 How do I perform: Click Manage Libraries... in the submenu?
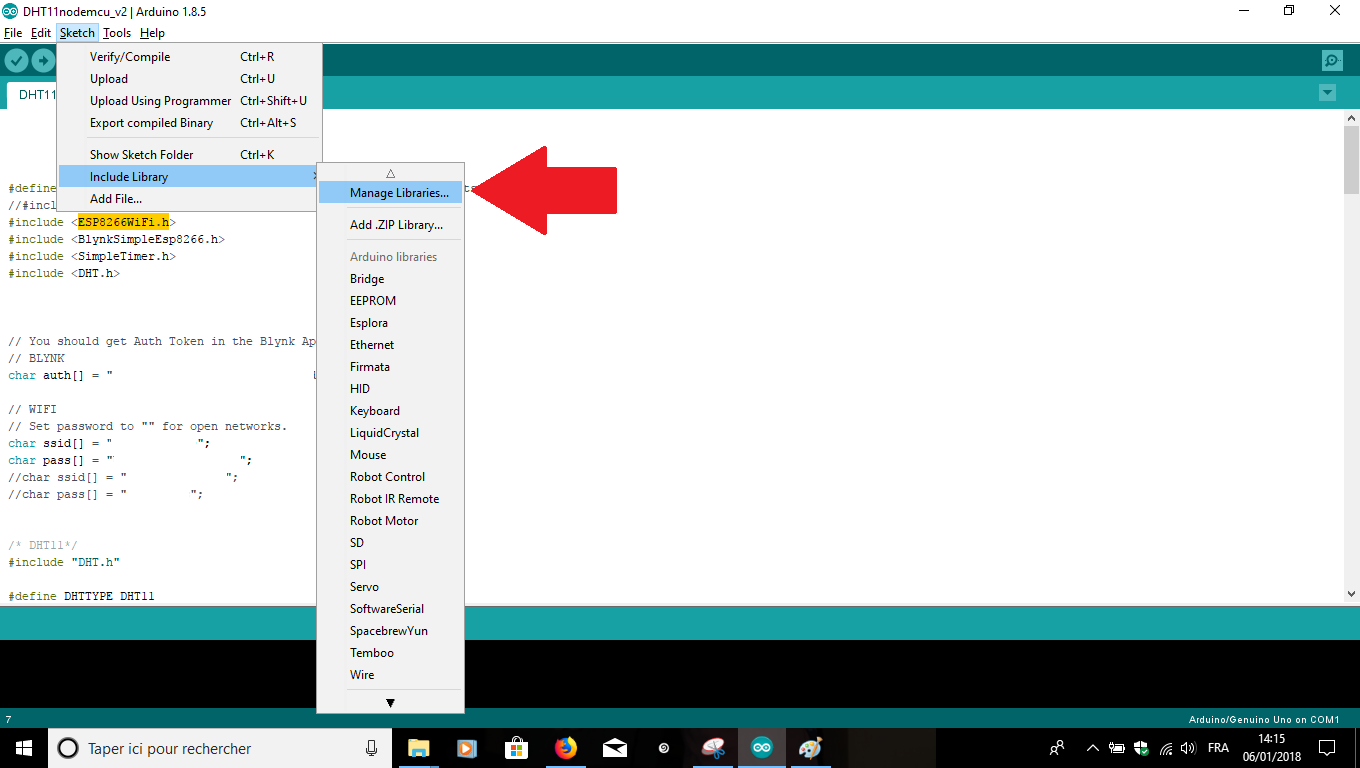(390, 193)
